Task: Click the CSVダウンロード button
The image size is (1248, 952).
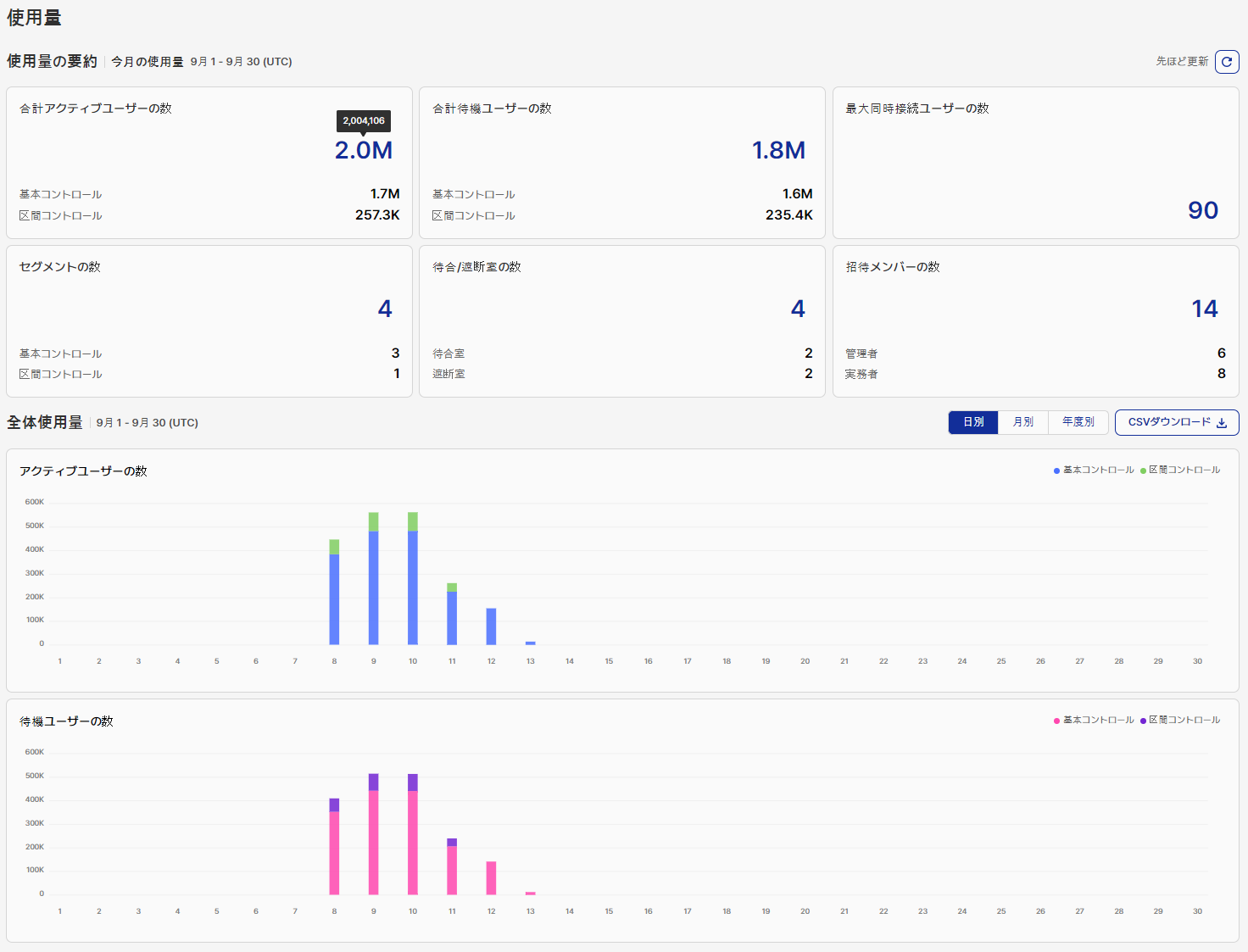Action: coord(1177,422)
